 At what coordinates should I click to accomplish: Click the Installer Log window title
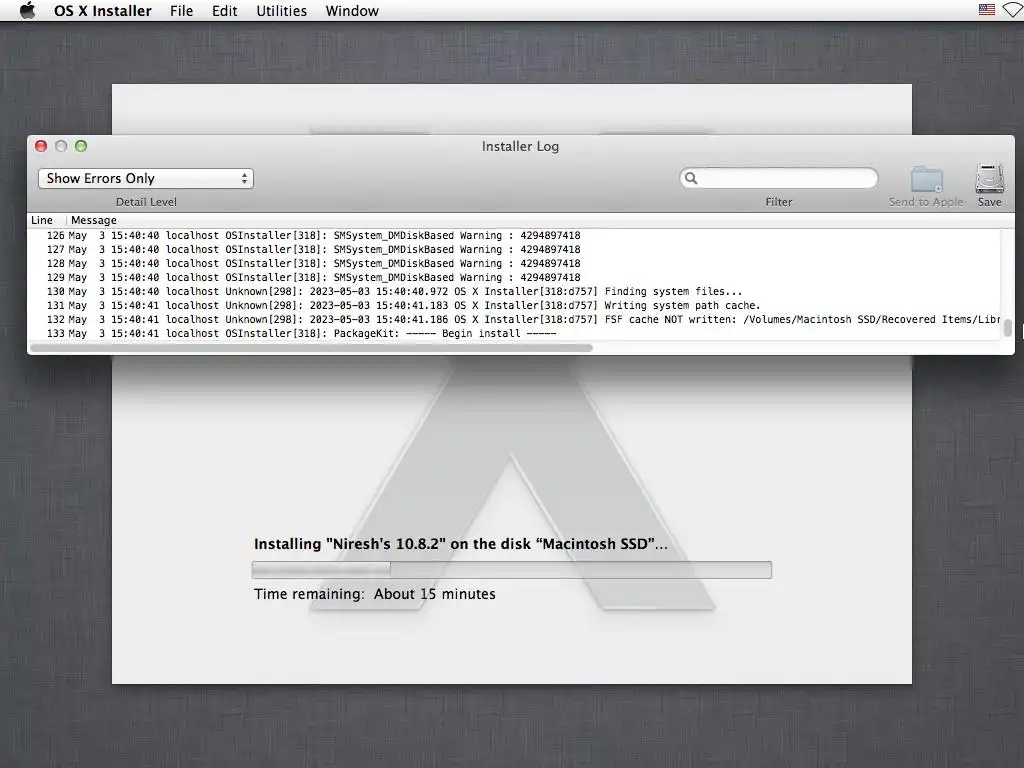520,146
